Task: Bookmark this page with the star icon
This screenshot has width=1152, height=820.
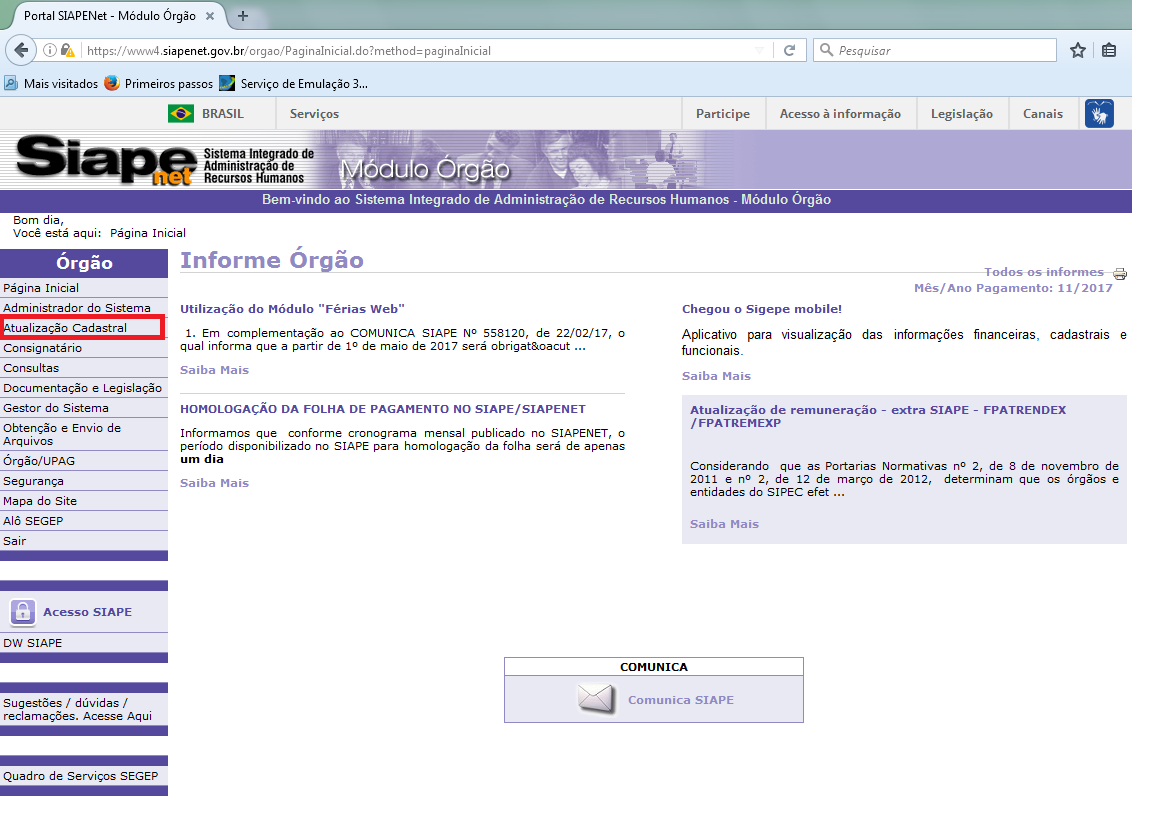Action: (x=1078, y=51)
